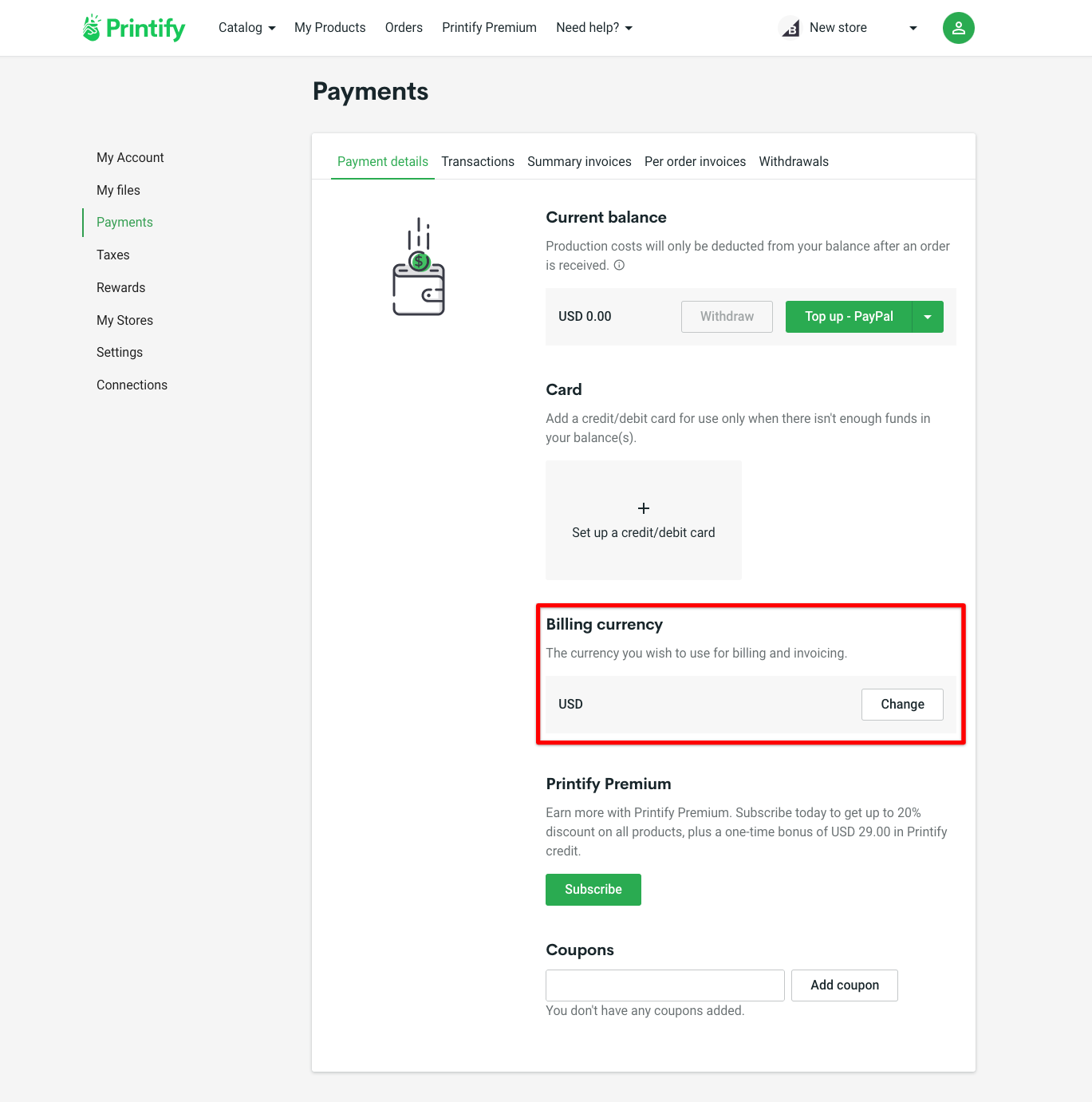This screenshot has height=1102, width=1092.
Task: Go to Taxes in the sidebar
Action: (x=113, y=255)
